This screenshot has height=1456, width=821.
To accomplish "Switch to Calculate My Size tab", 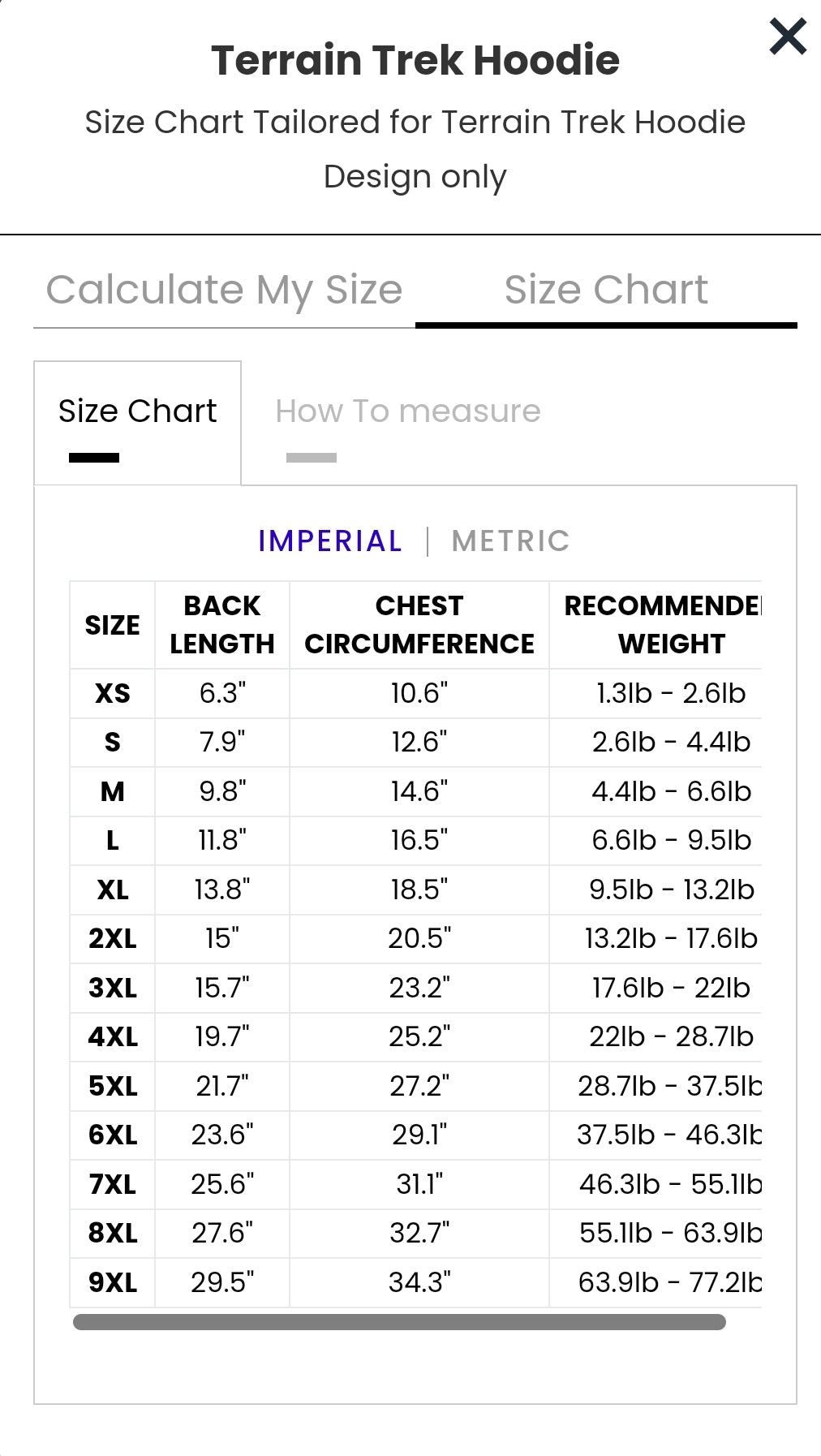I will 224,291.
